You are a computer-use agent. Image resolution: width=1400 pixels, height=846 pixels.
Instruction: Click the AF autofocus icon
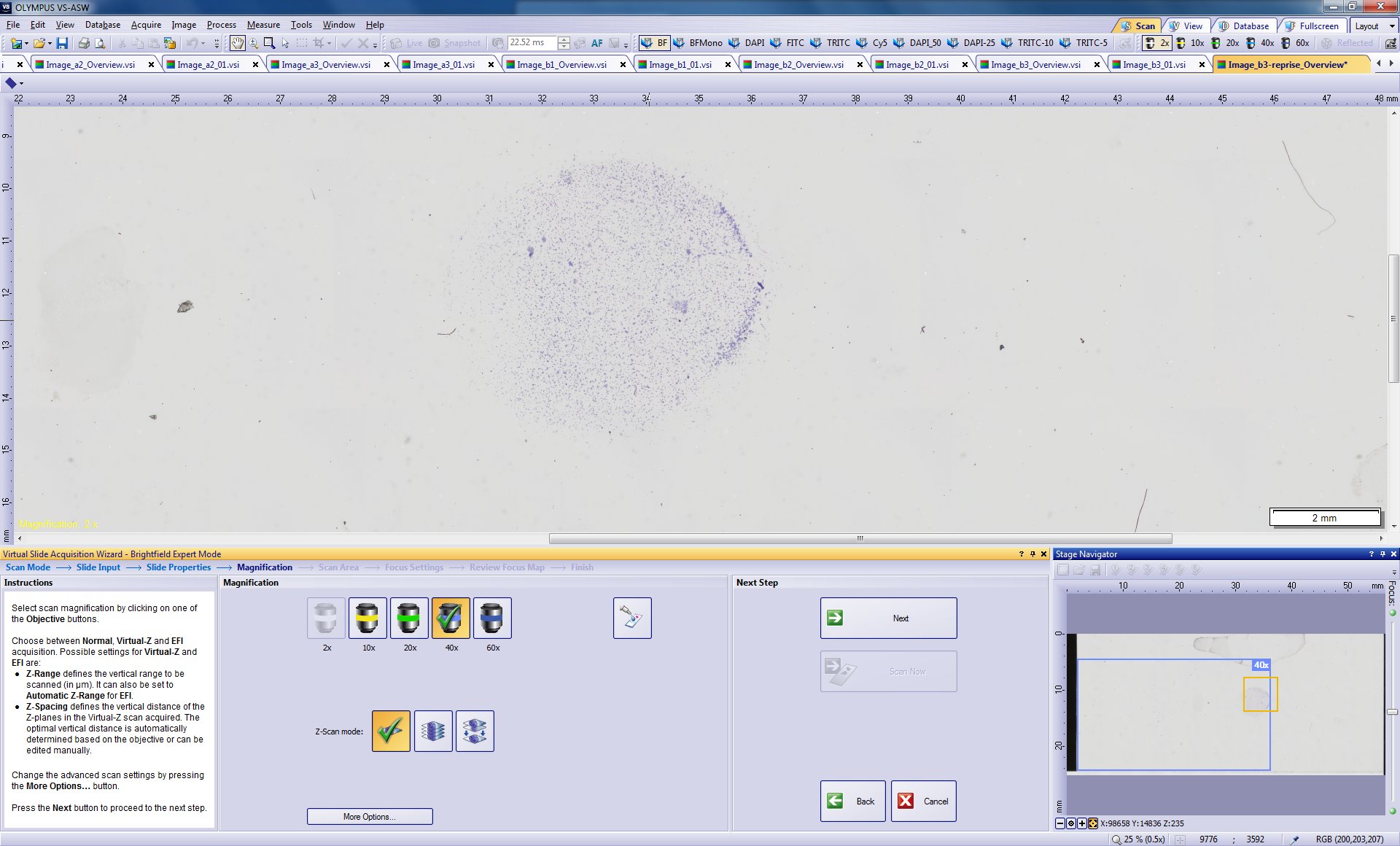pyautogui.click(x=596, y=43)
